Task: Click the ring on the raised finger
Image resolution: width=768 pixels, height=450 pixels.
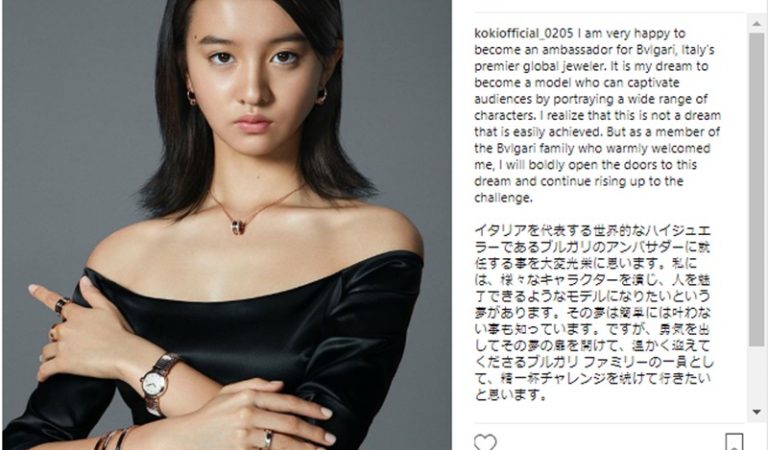Action: click(x=62, y=305)
